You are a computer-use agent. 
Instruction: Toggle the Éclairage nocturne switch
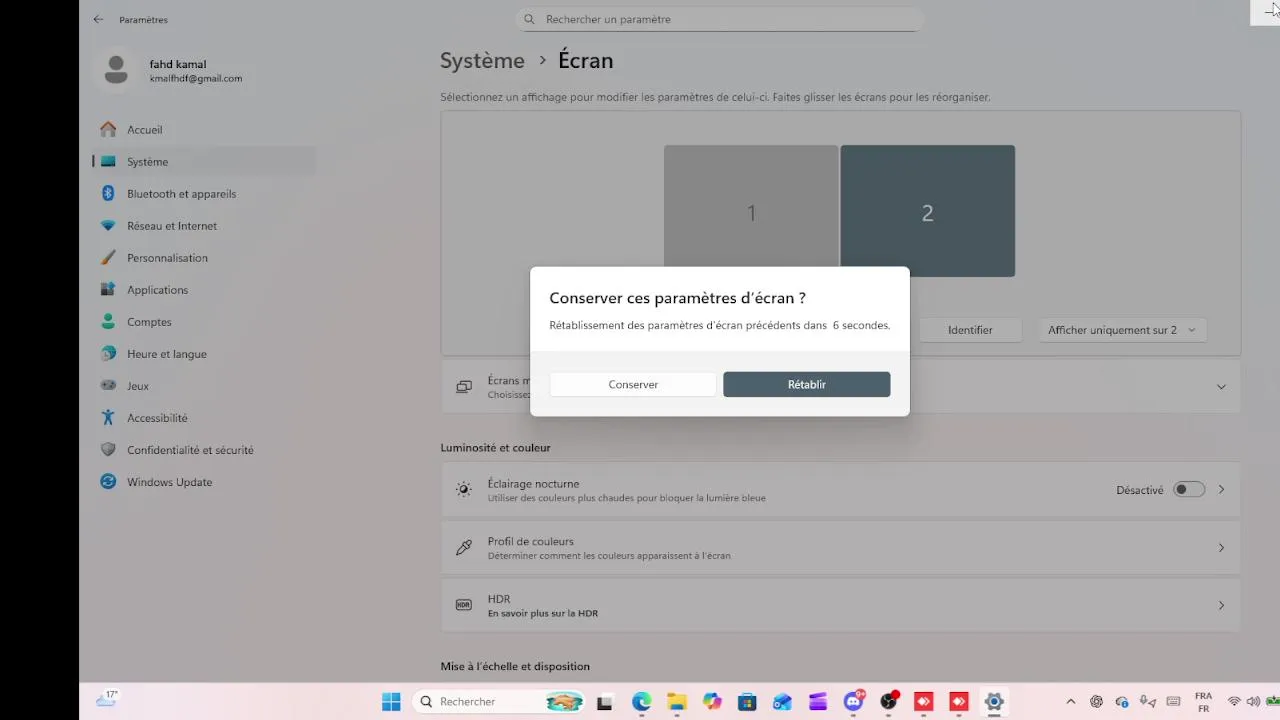1189,490
